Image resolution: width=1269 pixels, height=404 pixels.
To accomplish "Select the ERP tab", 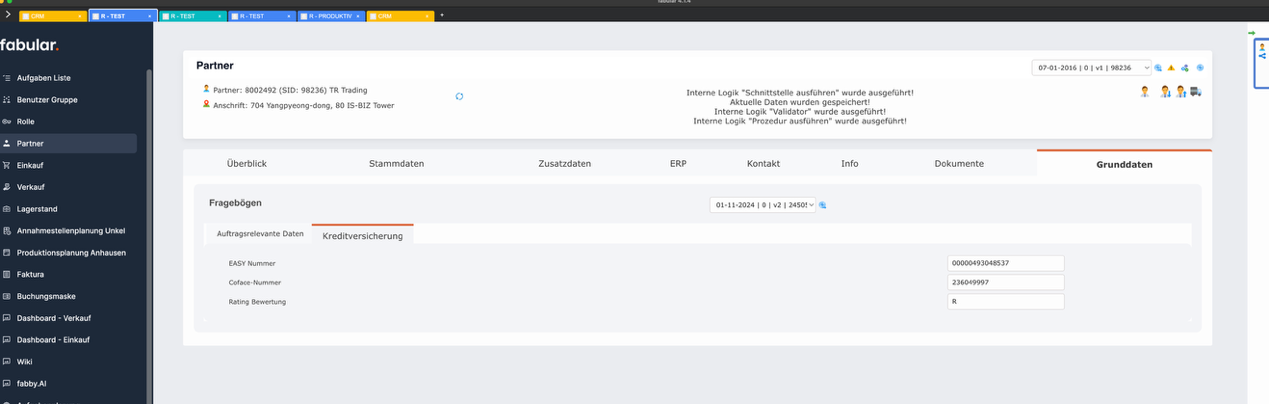I will tap(678, 163).
